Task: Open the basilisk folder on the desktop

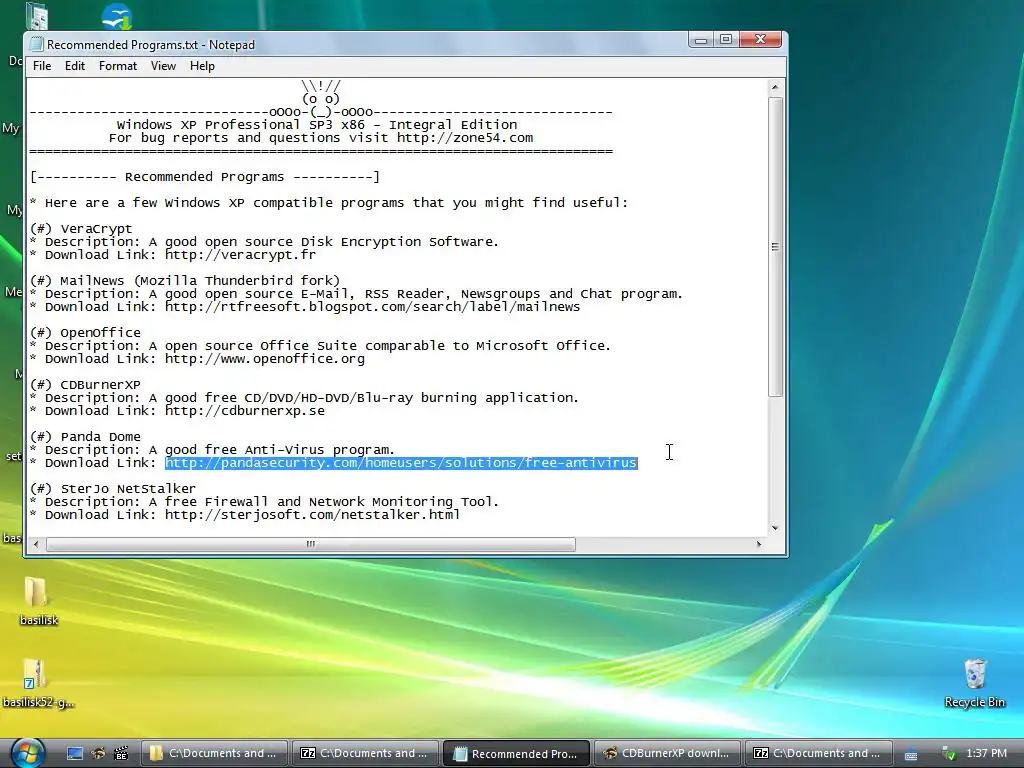Action: (38, 601)
